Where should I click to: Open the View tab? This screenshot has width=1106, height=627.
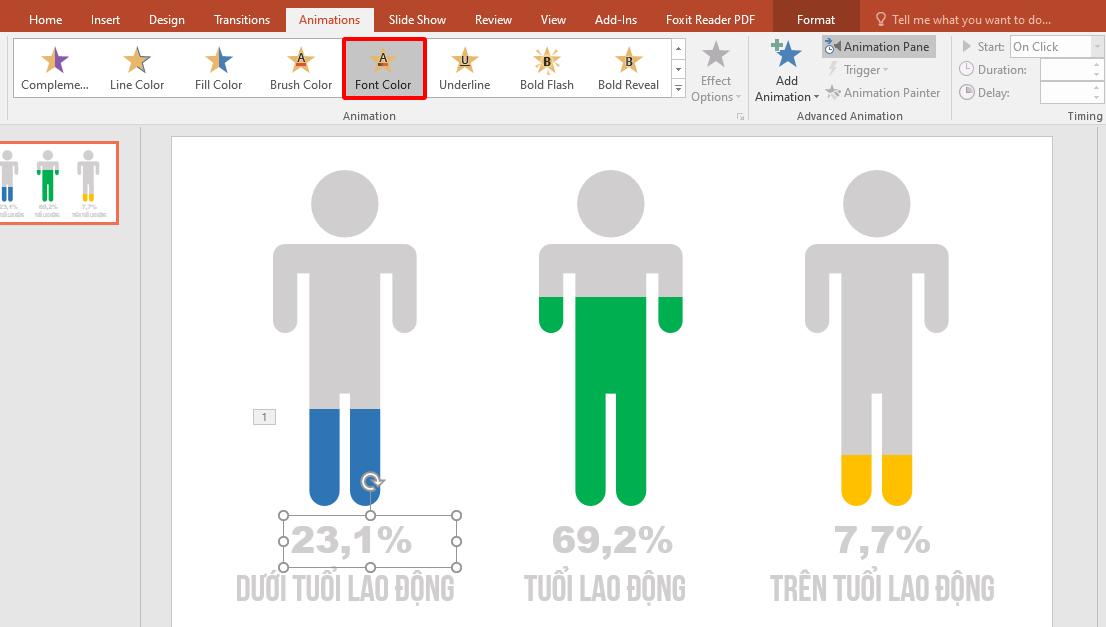click(553, 20)
